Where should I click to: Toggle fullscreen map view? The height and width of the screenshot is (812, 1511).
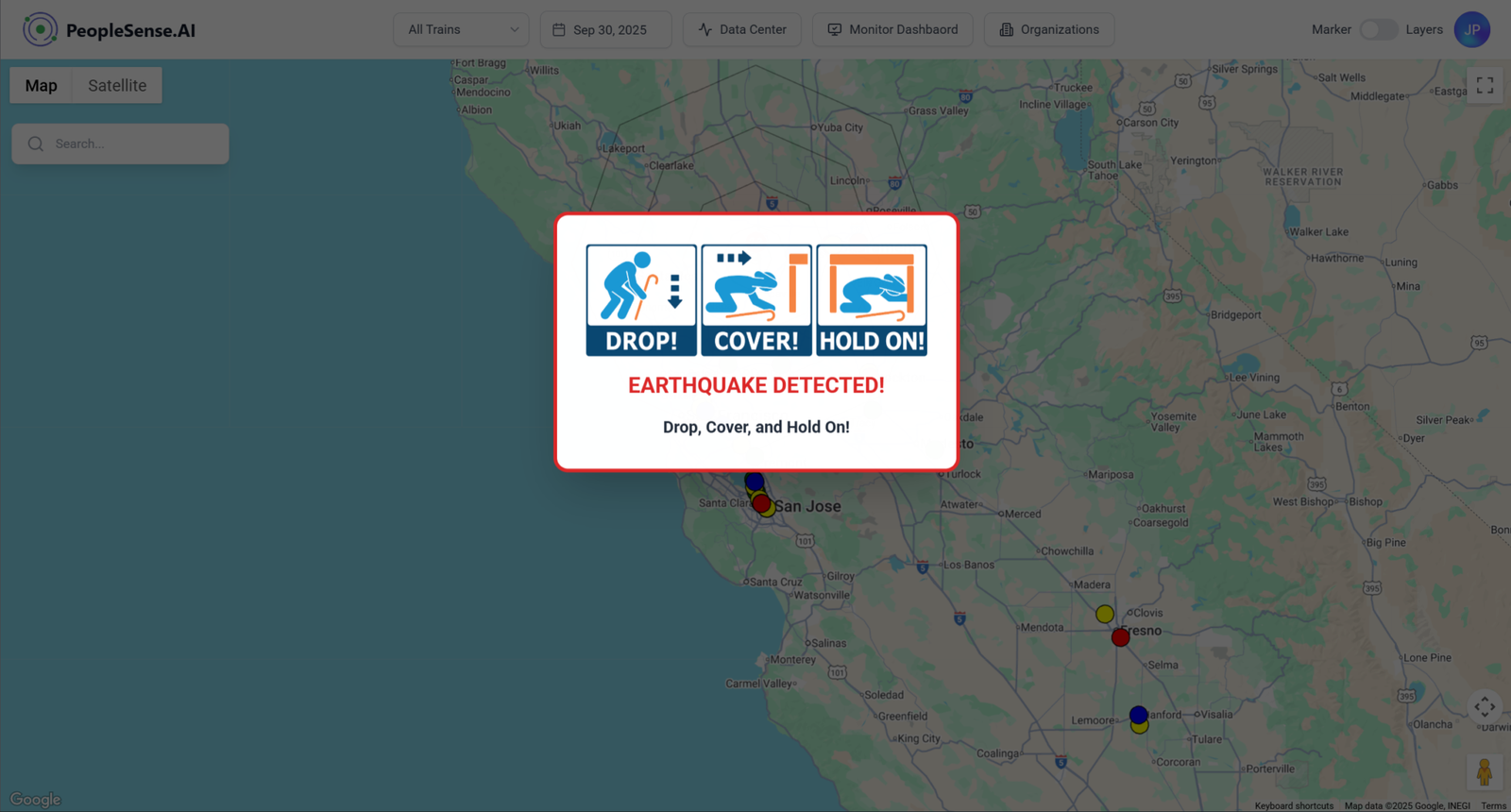[x=1485, y=85]
